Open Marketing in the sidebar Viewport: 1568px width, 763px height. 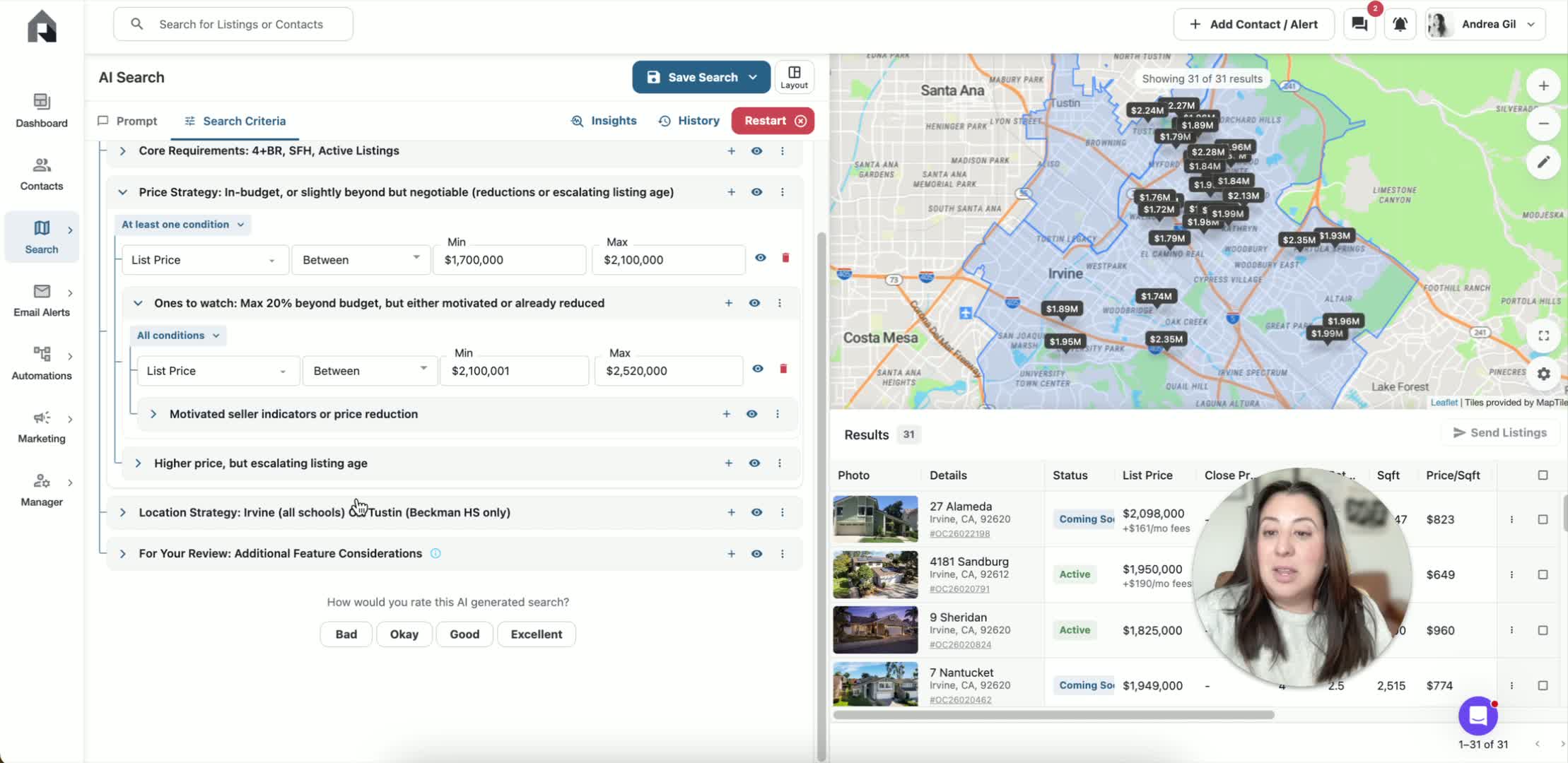point(42,427)
